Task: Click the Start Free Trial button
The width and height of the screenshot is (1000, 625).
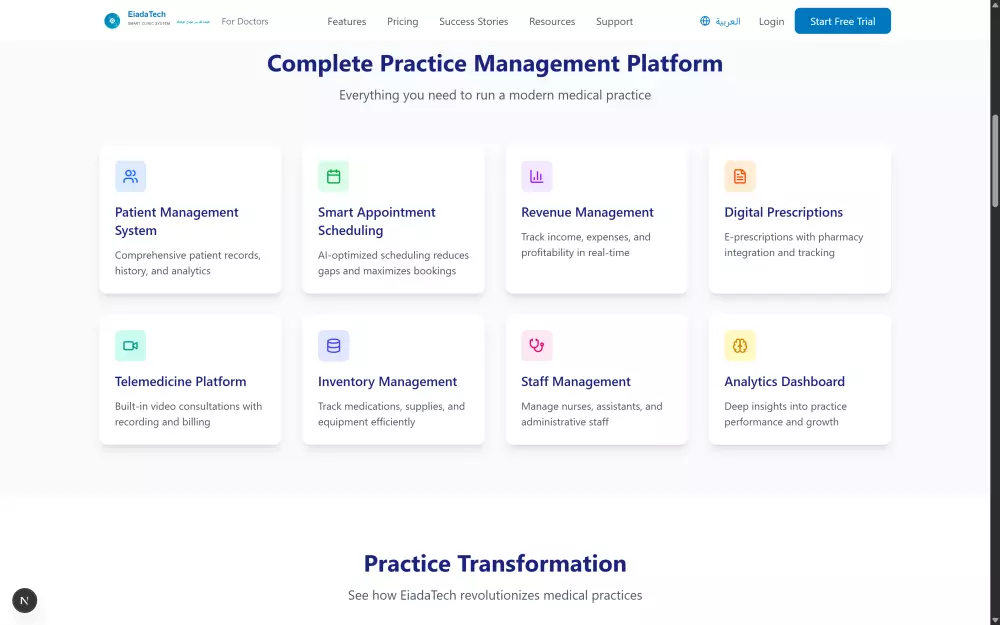Action: pos(842,20)
